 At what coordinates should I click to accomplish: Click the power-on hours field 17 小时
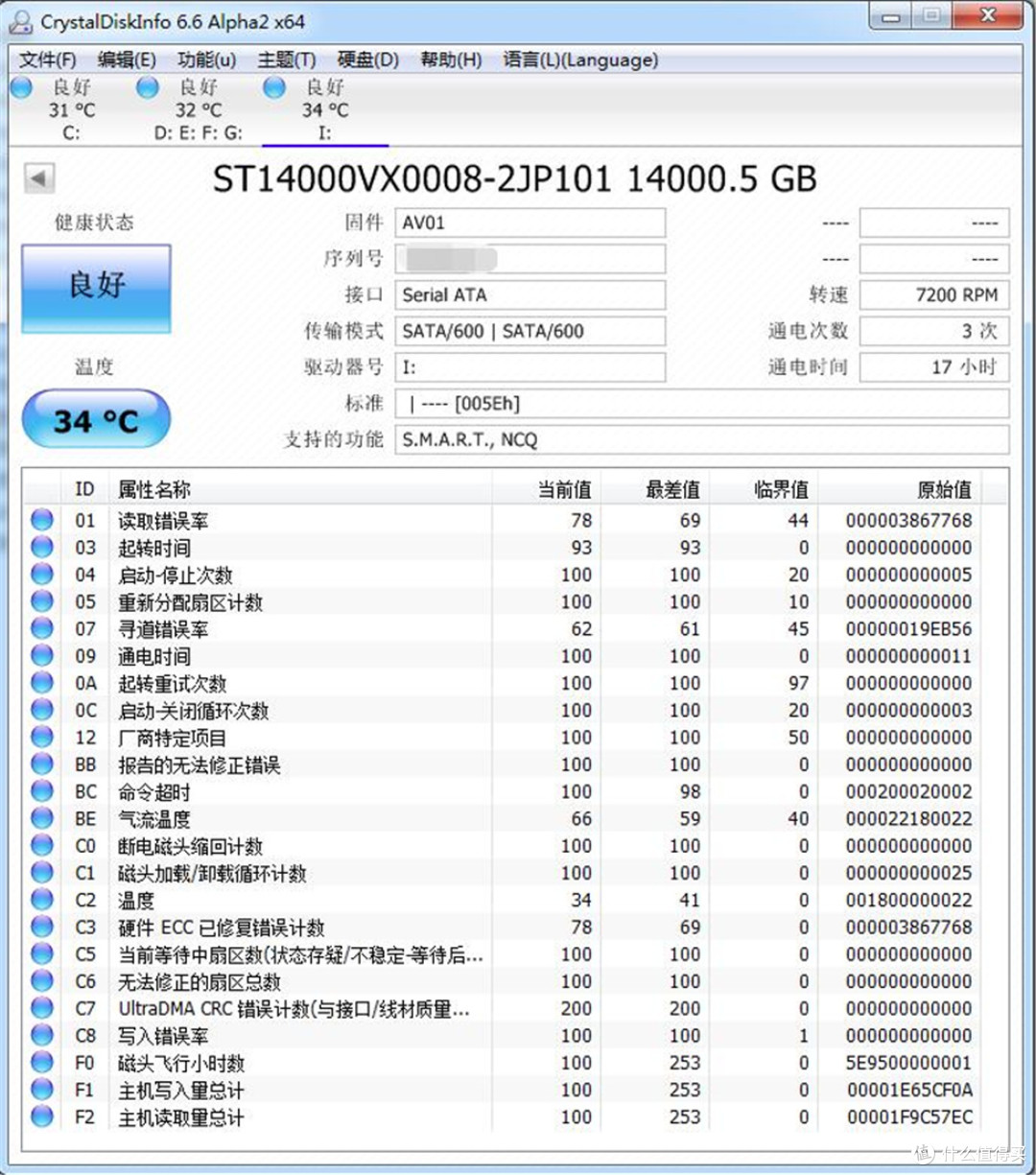(934, 366)
